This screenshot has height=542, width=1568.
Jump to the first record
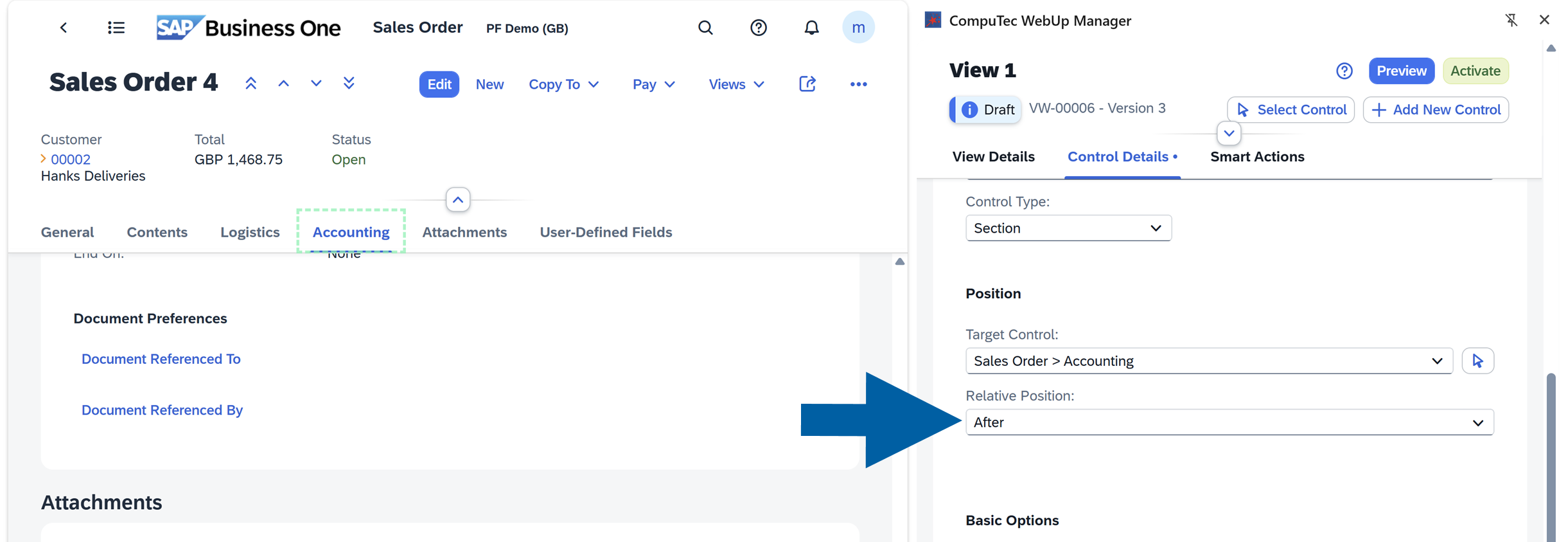251,84
